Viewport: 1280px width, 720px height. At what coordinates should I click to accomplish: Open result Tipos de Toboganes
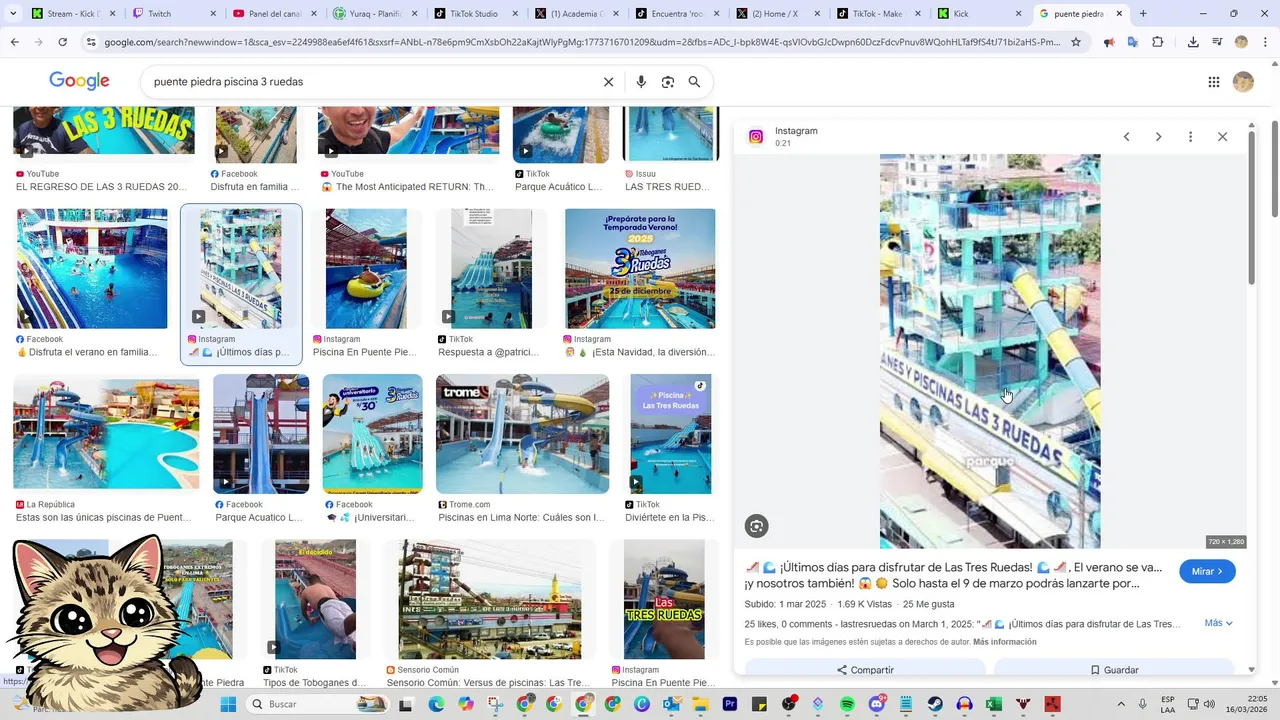click(314, 683)
